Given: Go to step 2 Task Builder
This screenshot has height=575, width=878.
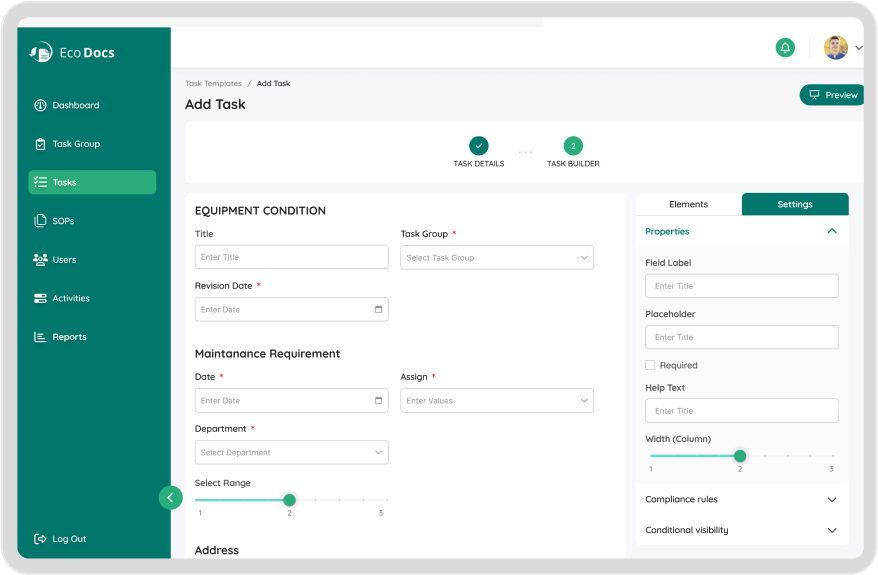Looking at the screenshot, I should click(573, 146).
